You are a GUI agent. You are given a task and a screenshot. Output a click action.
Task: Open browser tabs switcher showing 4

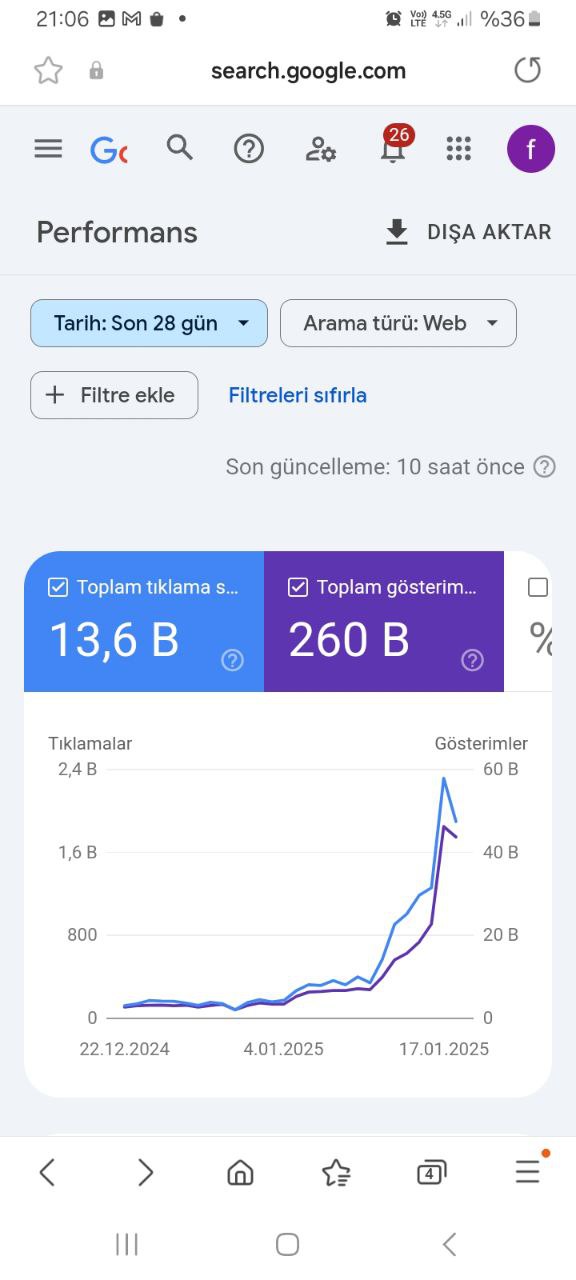(430, 1172)
